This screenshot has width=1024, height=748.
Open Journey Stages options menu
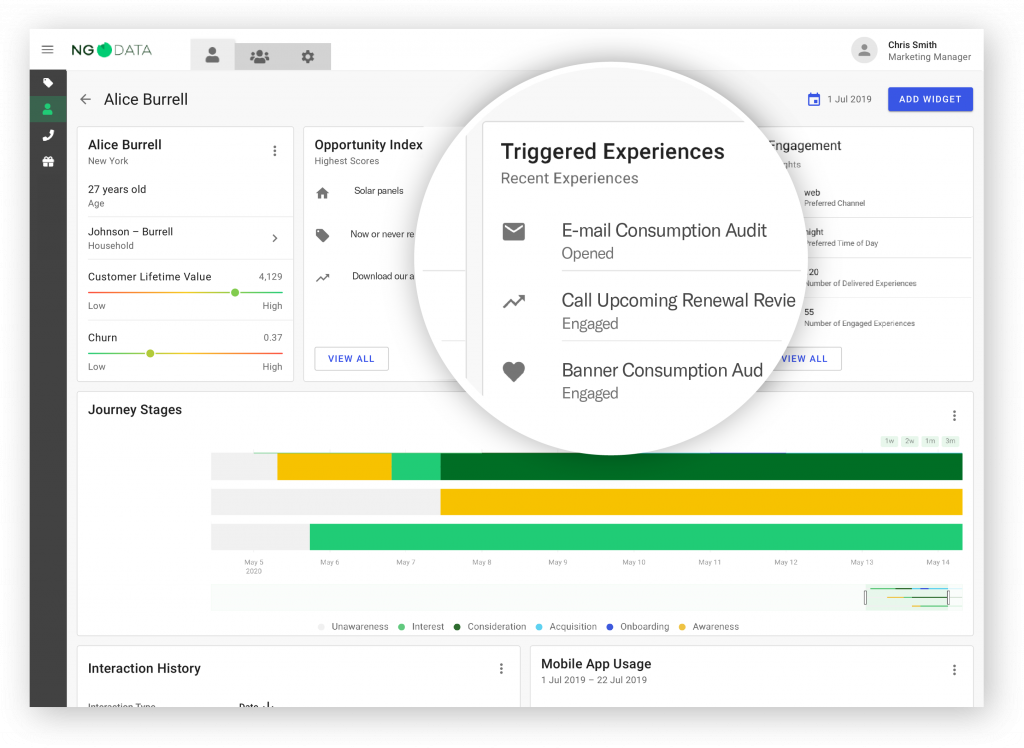pos(954,415)
